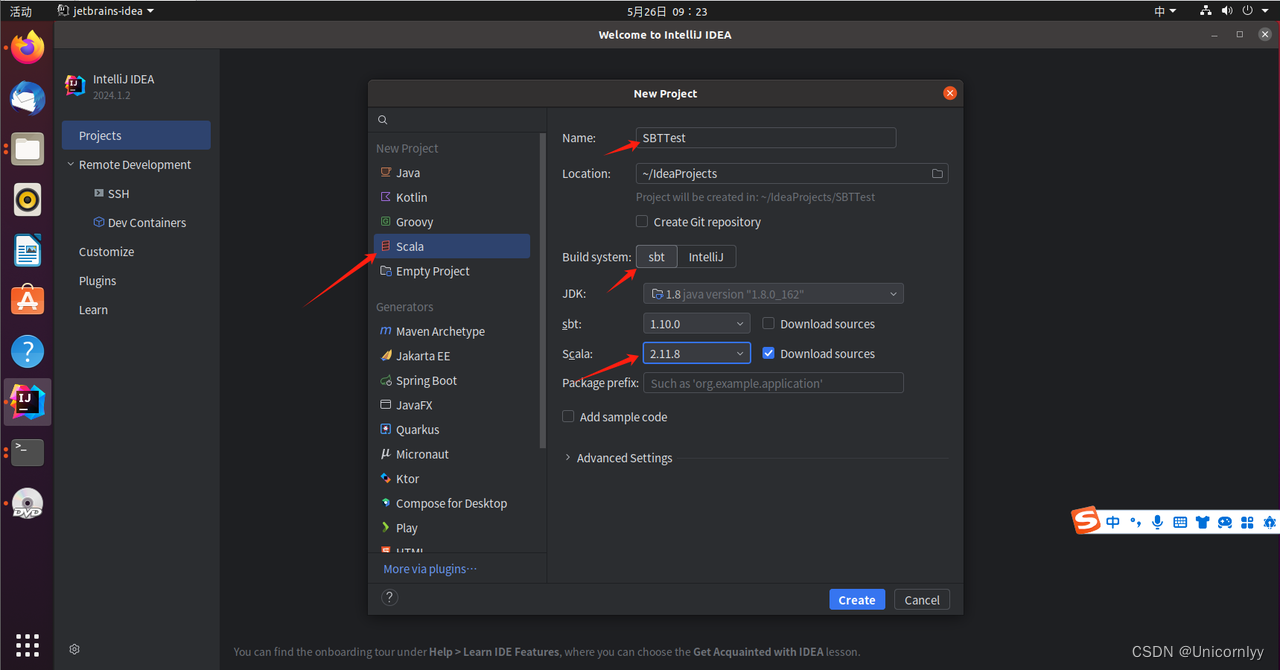1280x670 pixels.
Task: Open Rhythmbox from the dock
Action: click(x=28, y=199)
